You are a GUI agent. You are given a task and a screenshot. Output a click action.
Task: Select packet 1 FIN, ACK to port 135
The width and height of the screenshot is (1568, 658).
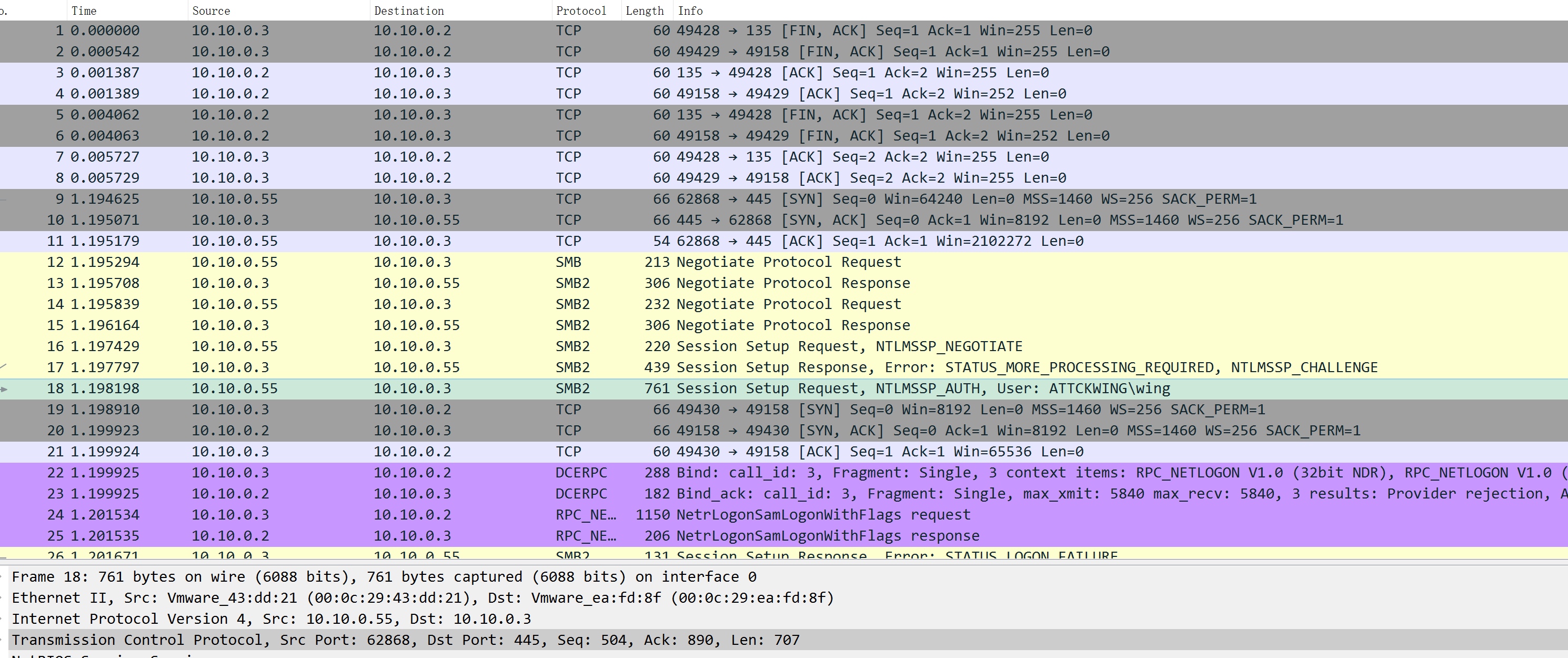[x=884, y=31]
